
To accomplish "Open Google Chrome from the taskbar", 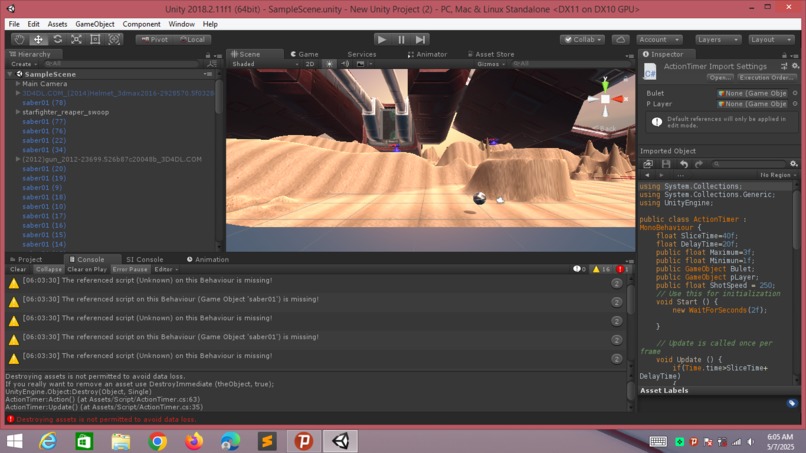I will (x=157, y=441).
